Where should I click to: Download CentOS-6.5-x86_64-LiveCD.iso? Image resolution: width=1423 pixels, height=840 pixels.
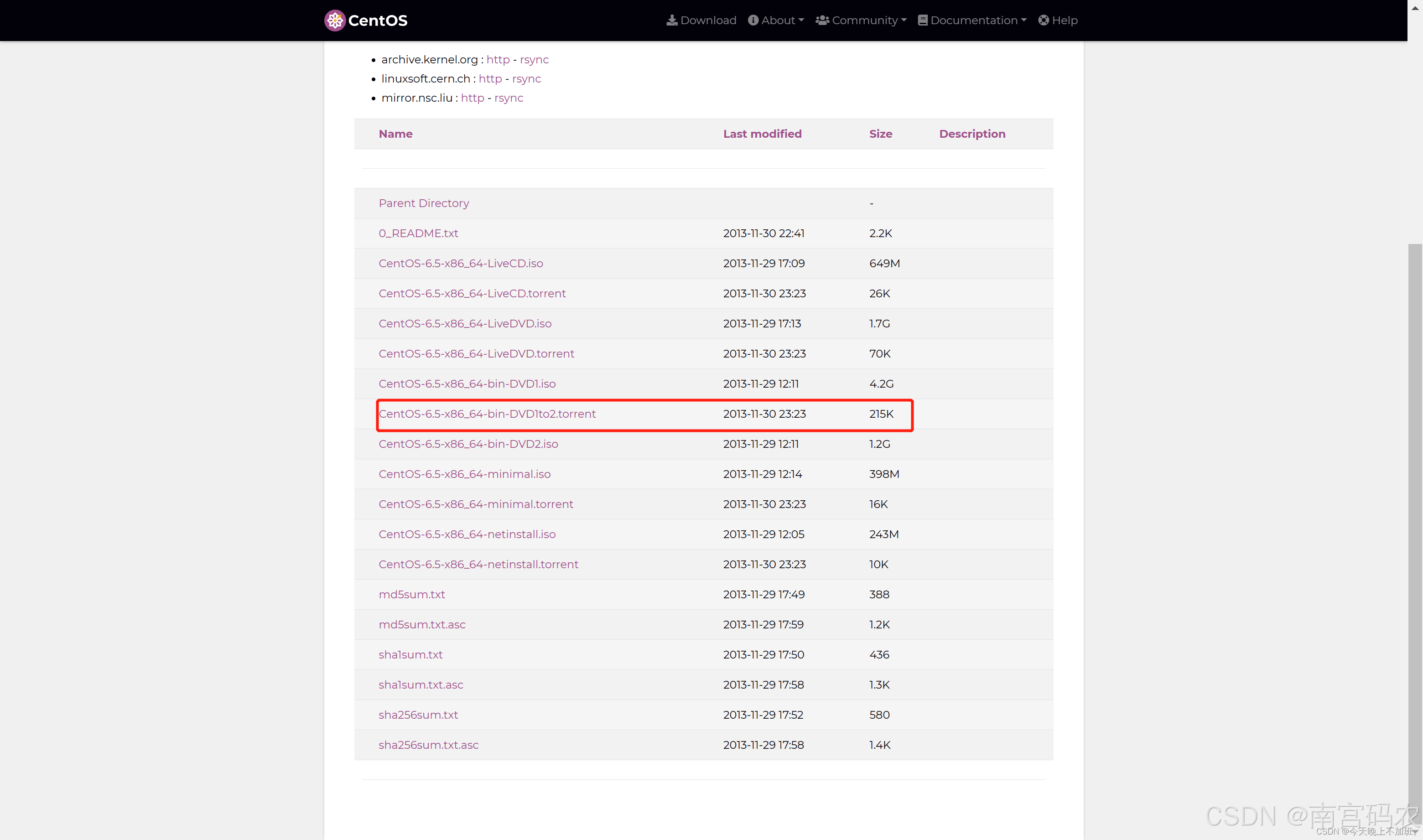click(x=461, y=263)
